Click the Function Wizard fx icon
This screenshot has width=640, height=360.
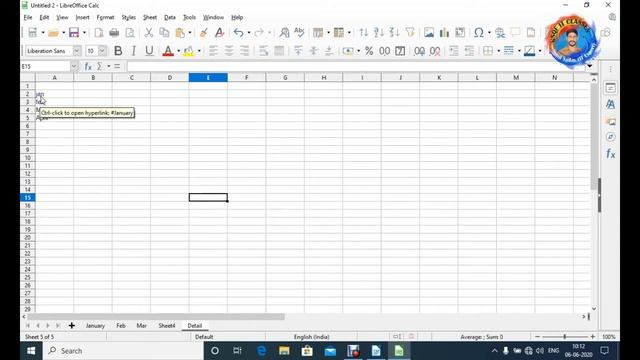coord(88,66)
